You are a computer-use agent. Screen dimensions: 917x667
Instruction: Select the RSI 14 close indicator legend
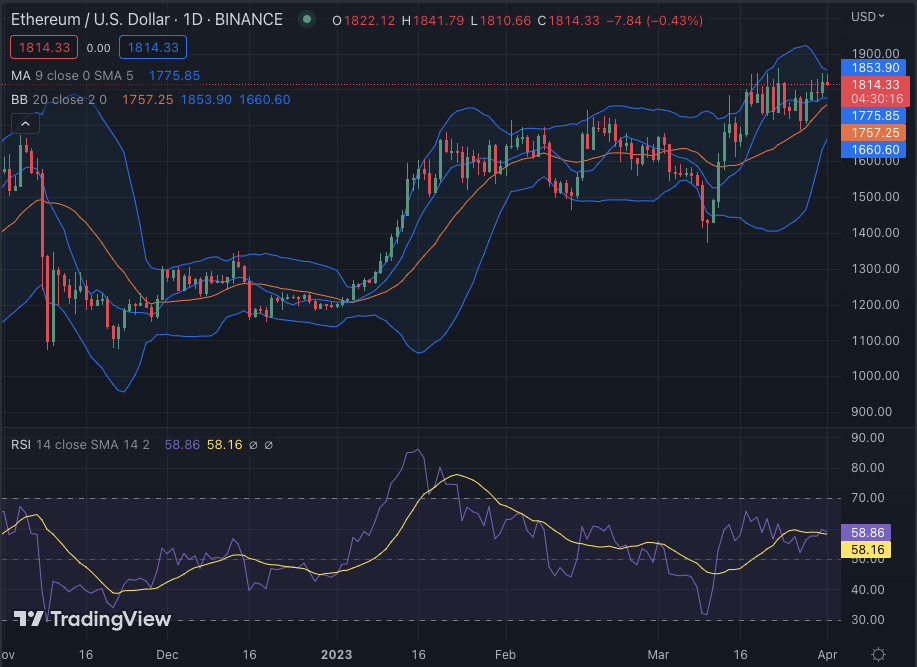click(x=80, y=445)
